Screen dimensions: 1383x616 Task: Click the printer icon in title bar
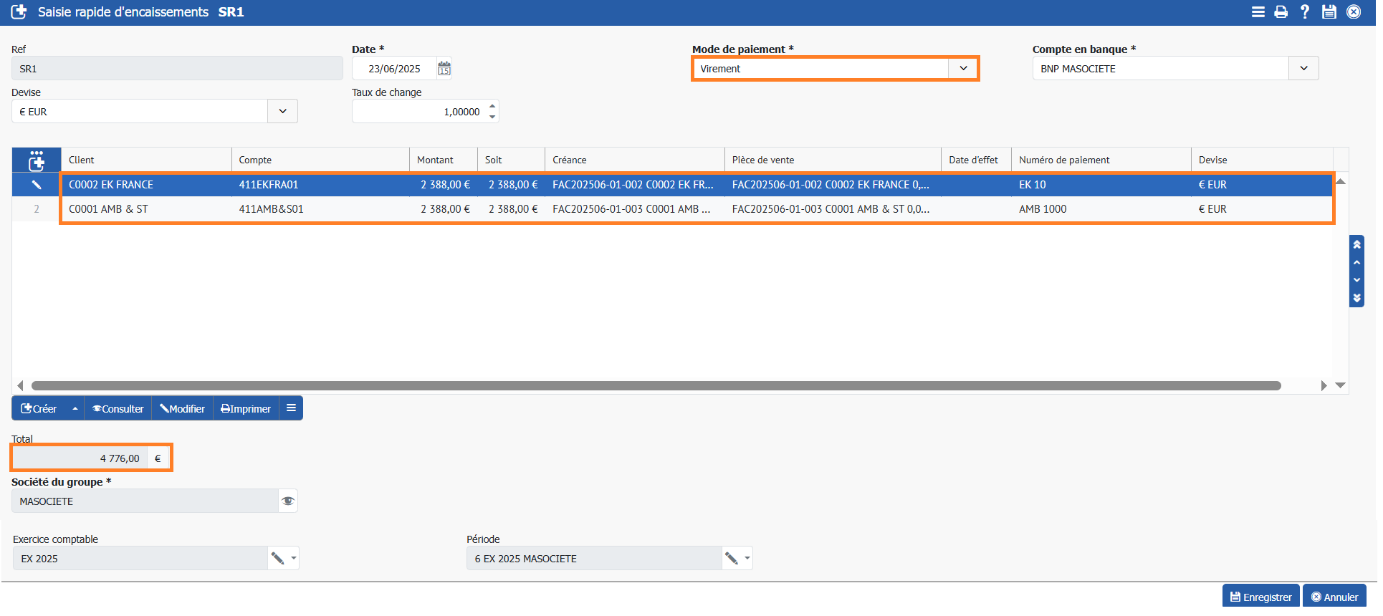1280,12
